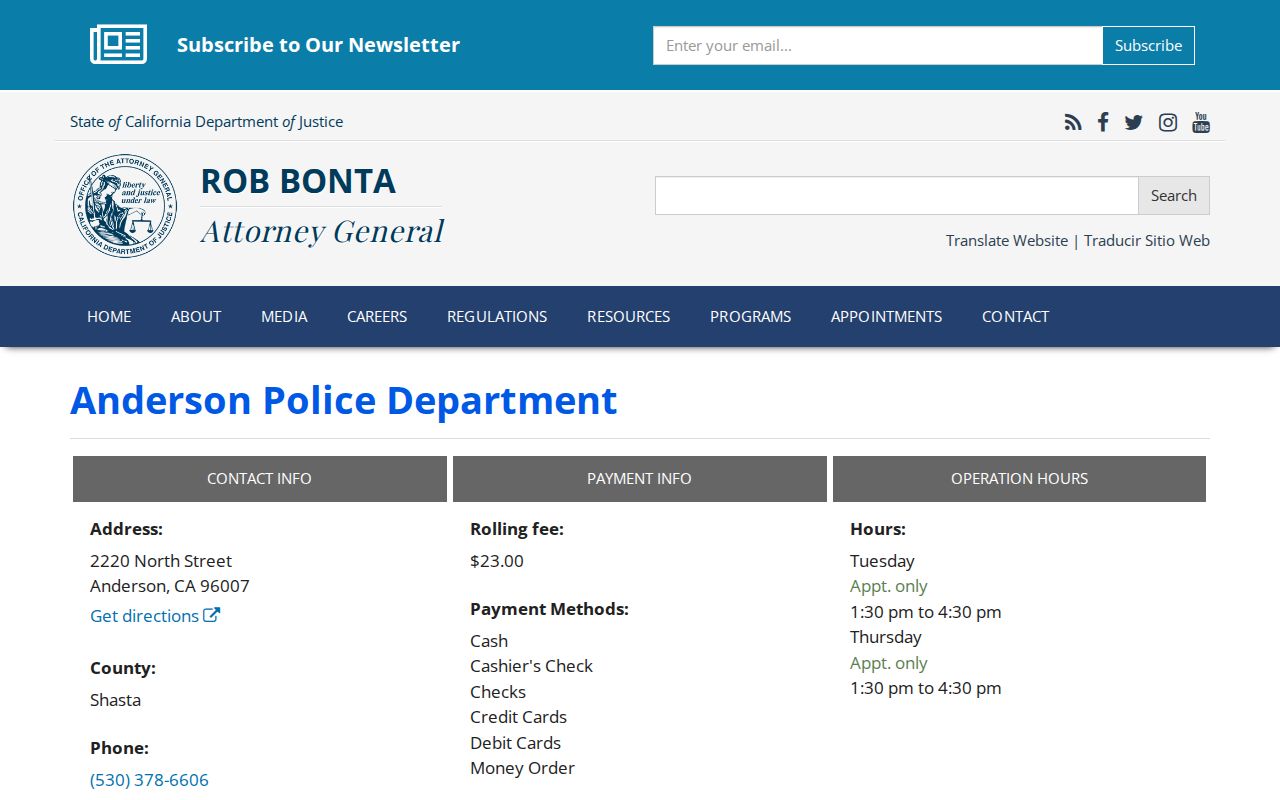This screenshot has width=1280, height=800.
Task: Open the RESOURCES menu
Action: tap(628, 316)
